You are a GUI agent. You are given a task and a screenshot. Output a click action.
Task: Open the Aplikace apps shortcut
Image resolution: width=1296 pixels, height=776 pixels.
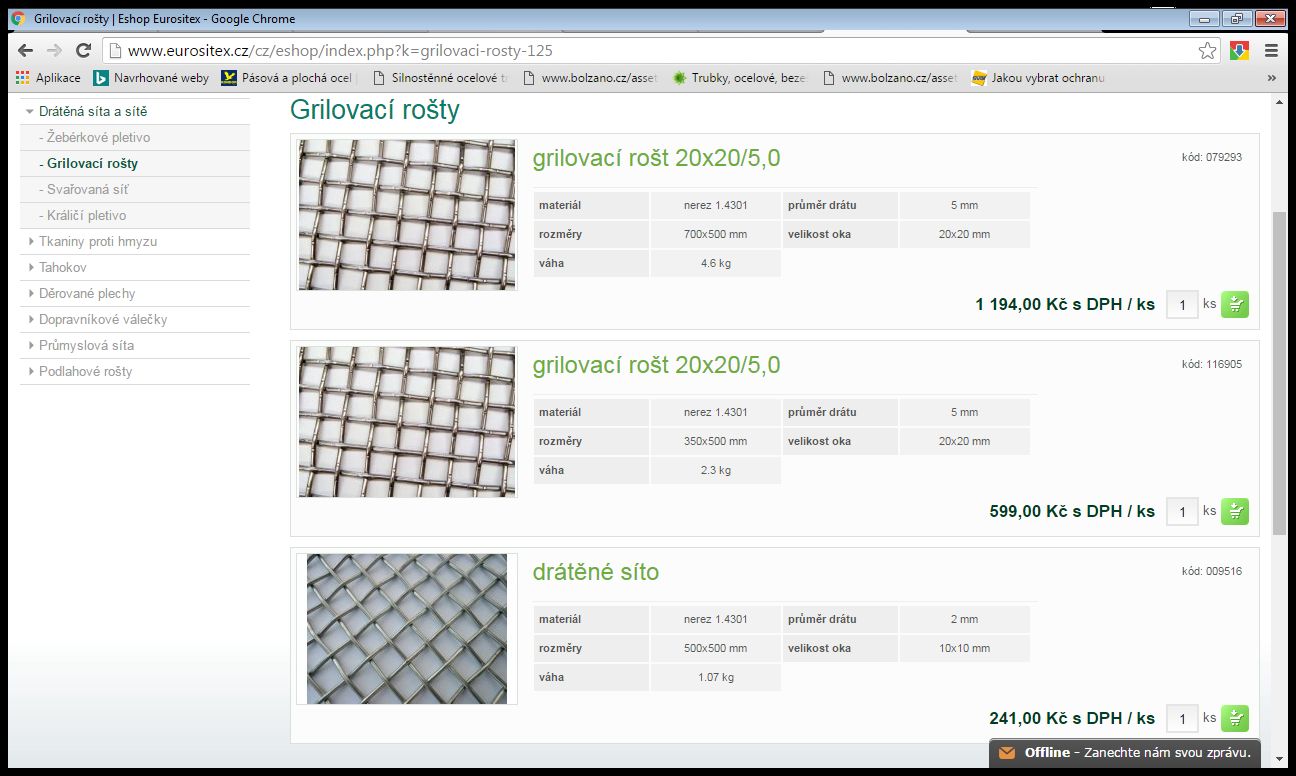(x=48, y=78)
